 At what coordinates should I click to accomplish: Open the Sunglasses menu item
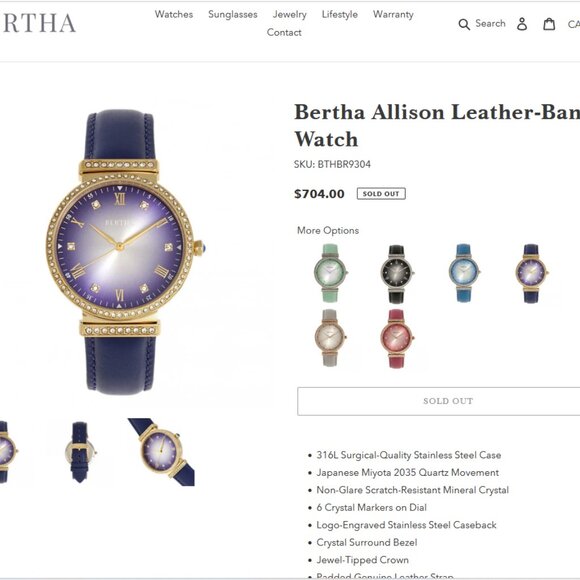[x=233, y=14]
